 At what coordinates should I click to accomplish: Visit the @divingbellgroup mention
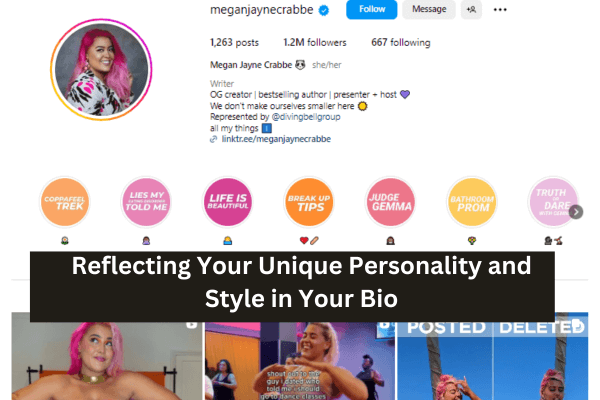tap(306, 117)
